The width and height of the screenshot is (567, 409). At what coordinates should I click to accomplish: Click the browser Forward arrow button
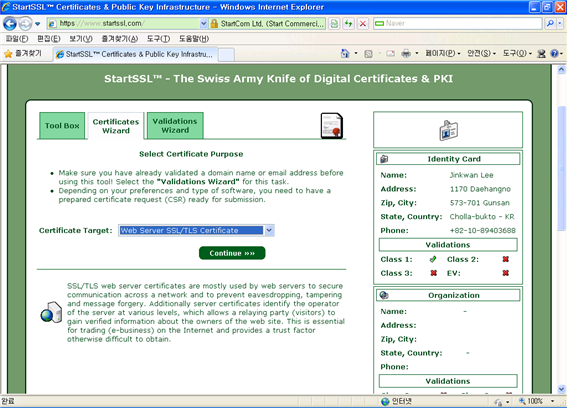pyautogui.click(x=25, y=24)
